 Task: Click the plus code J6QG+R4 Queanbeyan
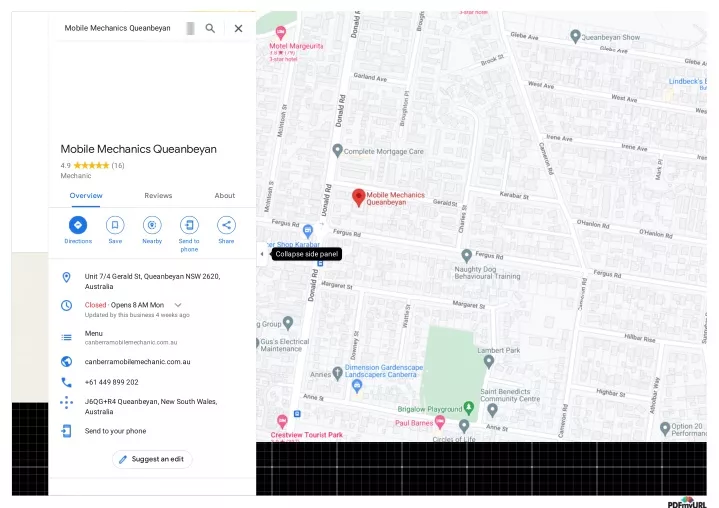coord(151,407)
